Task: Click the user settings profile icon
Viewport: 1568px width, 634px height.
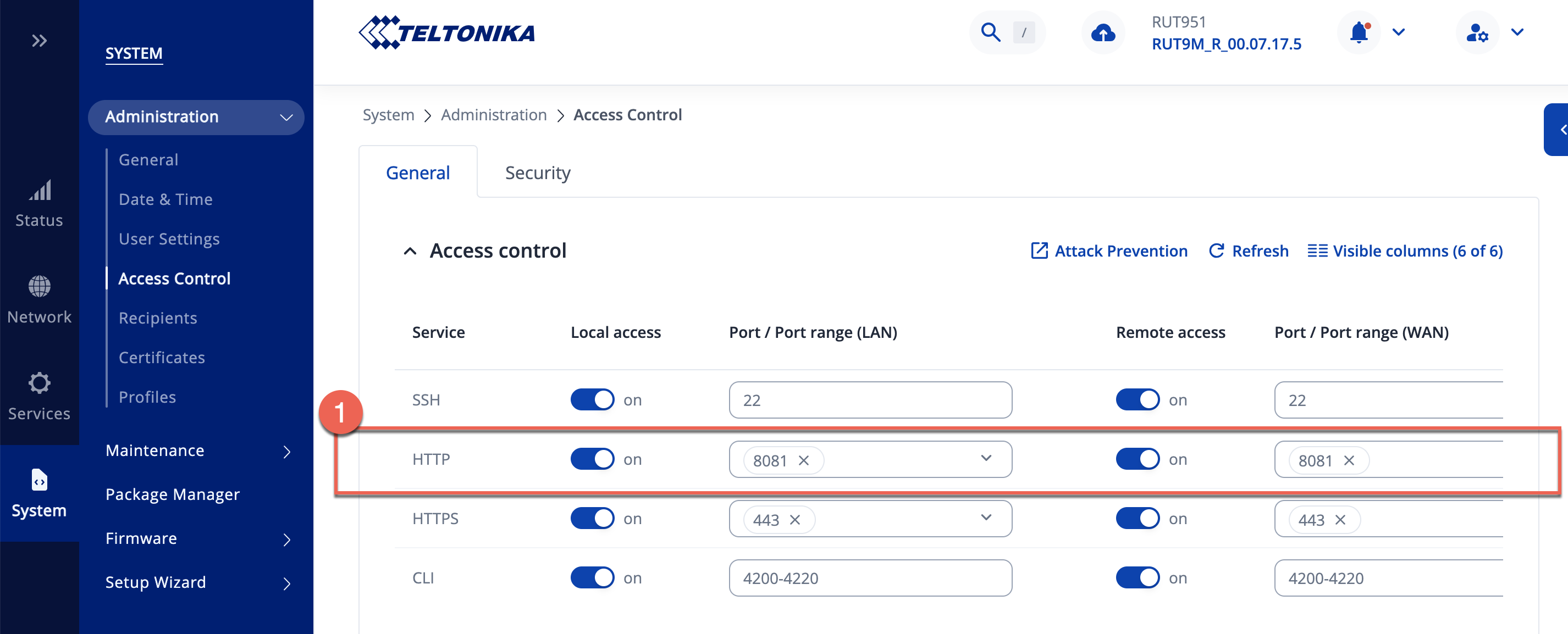Action: pyautogui.click(x=1477, y=32)
